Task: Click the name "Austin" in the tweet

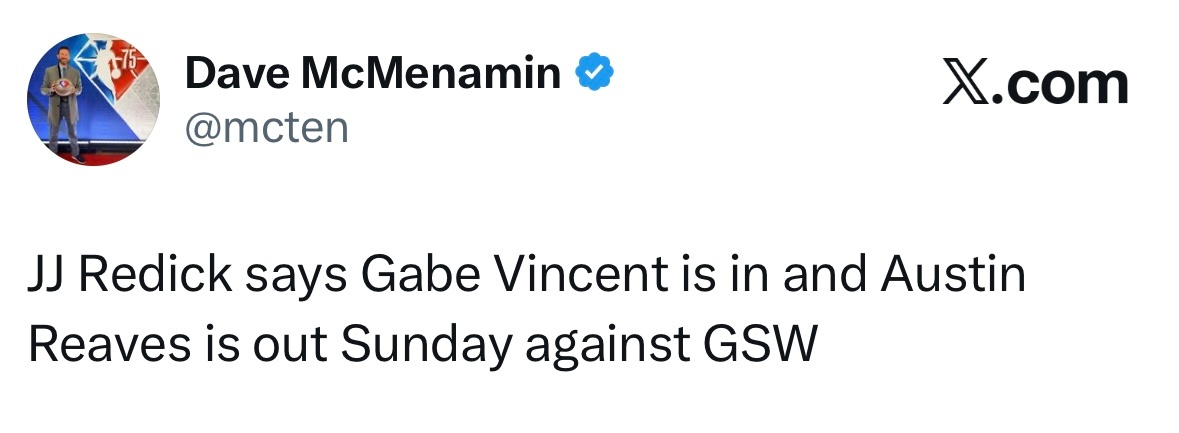Action: pyautogui.click(x=953, y=276)
